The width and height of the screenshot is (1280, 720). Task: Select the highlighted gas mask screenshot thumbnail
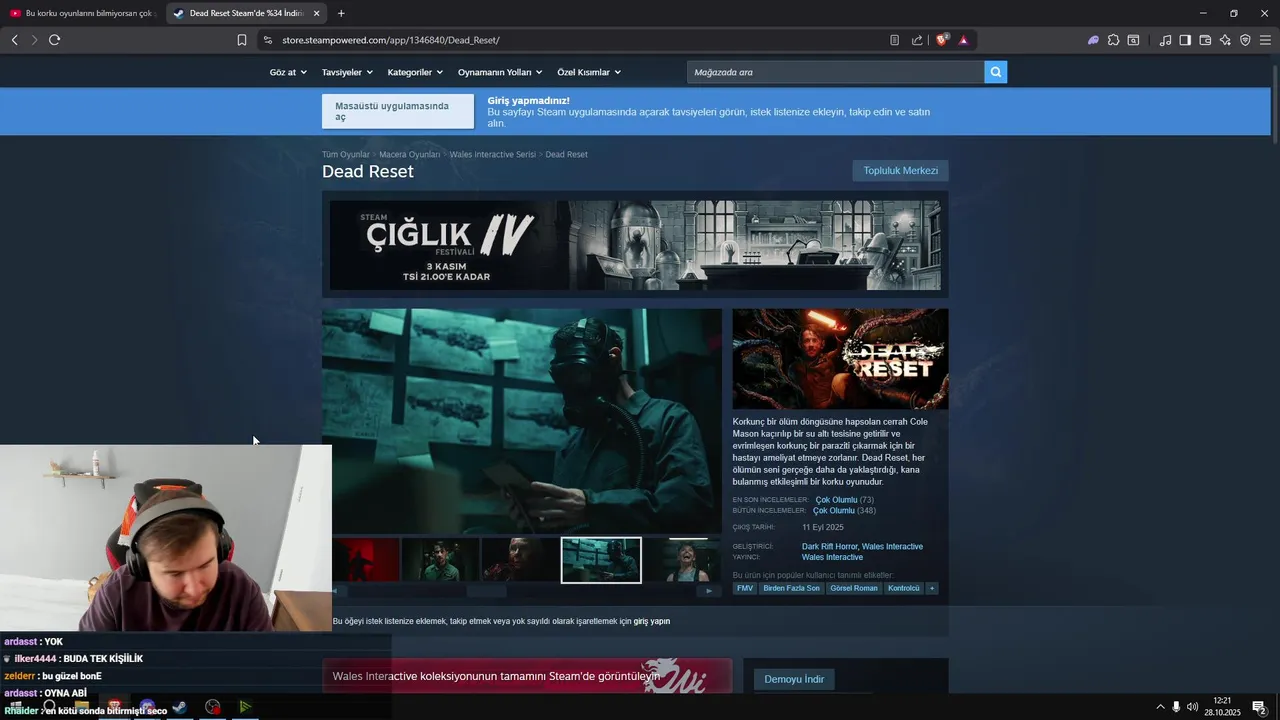click(x=601, y=560)
